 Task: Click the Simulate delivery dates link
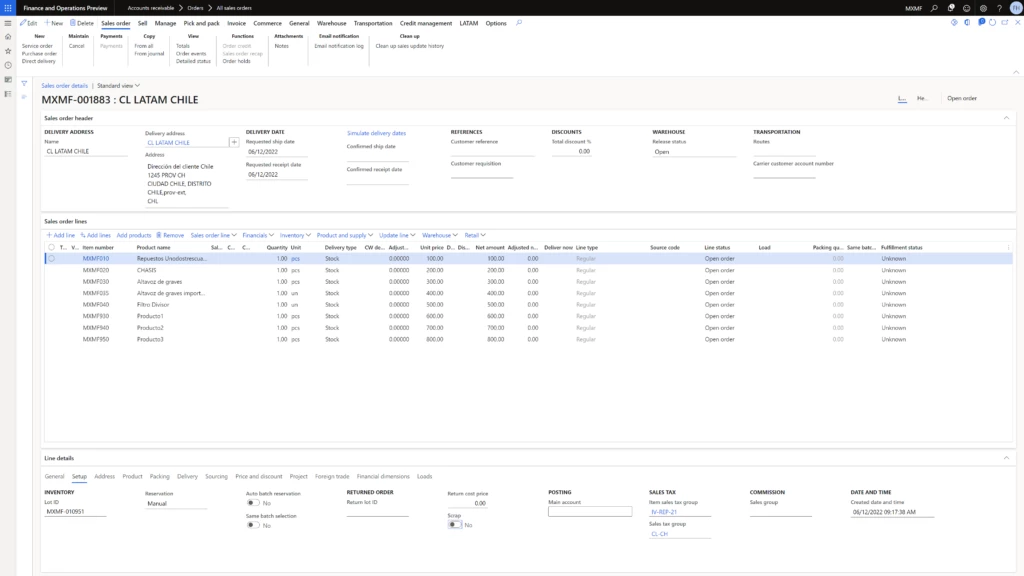[x=376, y=133]
